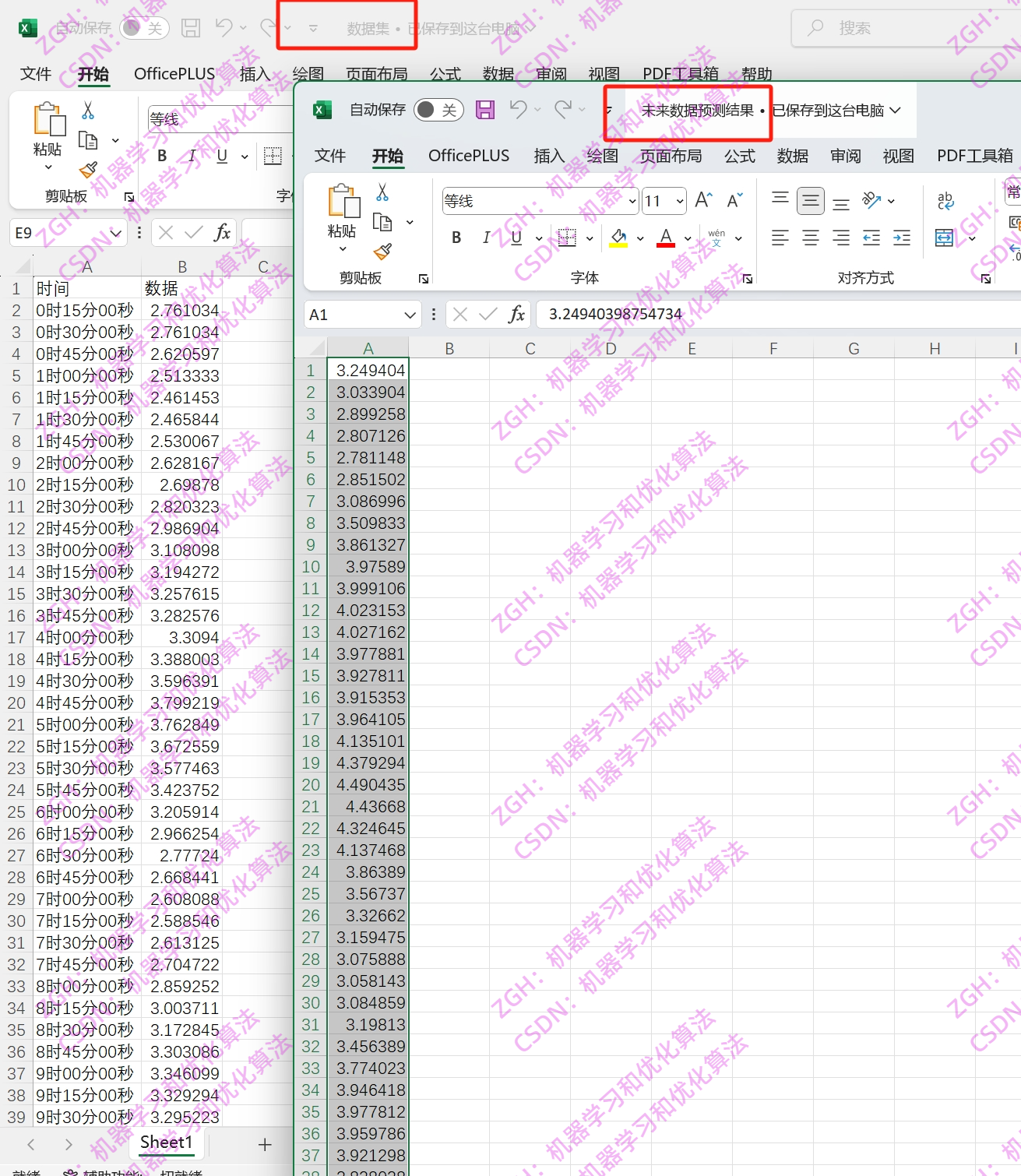Click Redo arrow in front window
1021x1176 pixels.
pos(563,110)
